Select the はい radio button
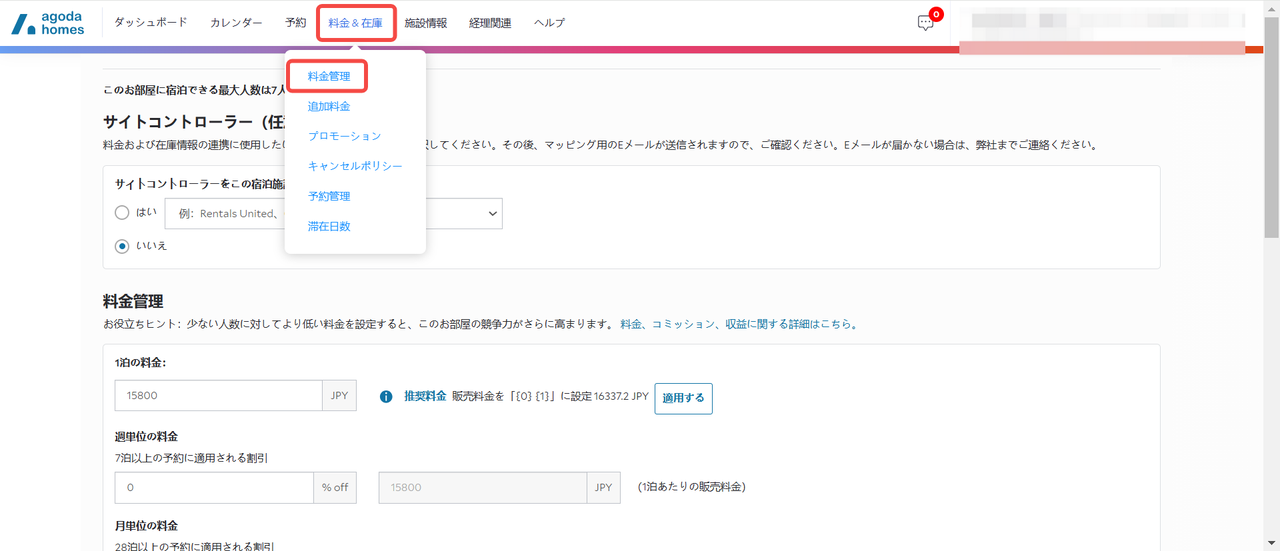 [122, 213]
